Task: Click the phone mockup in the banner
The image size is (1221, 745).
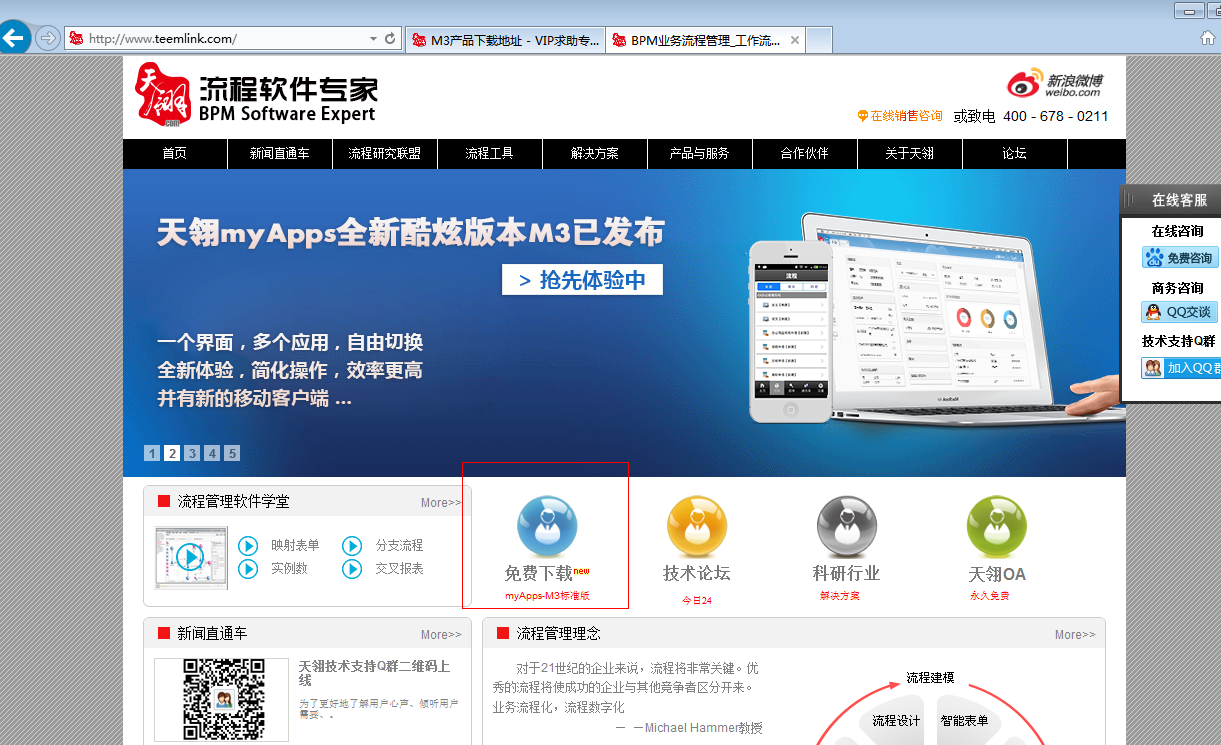Action: [x=792, y=332]
